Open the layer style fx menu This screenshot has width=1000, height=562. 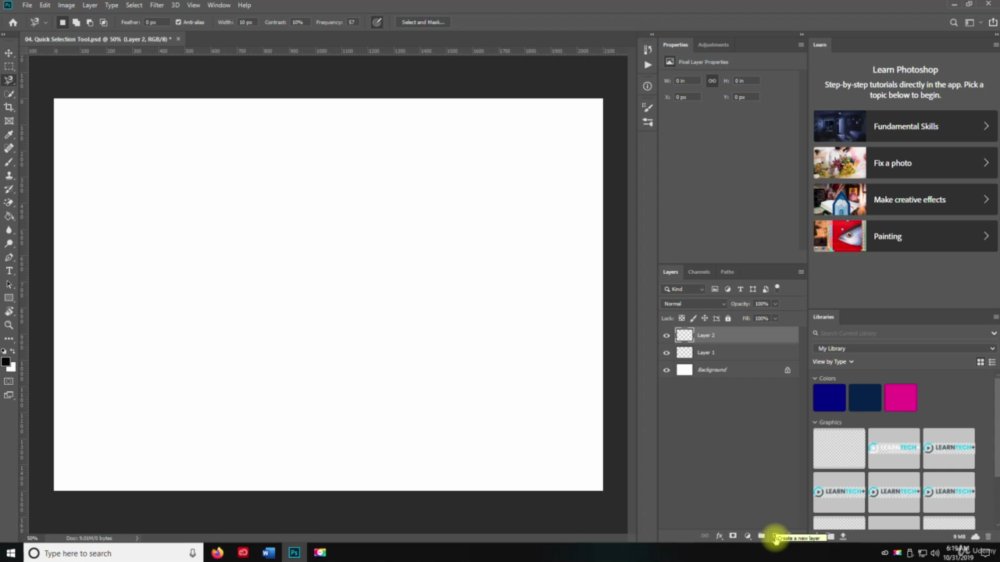[x=719, y=536]
